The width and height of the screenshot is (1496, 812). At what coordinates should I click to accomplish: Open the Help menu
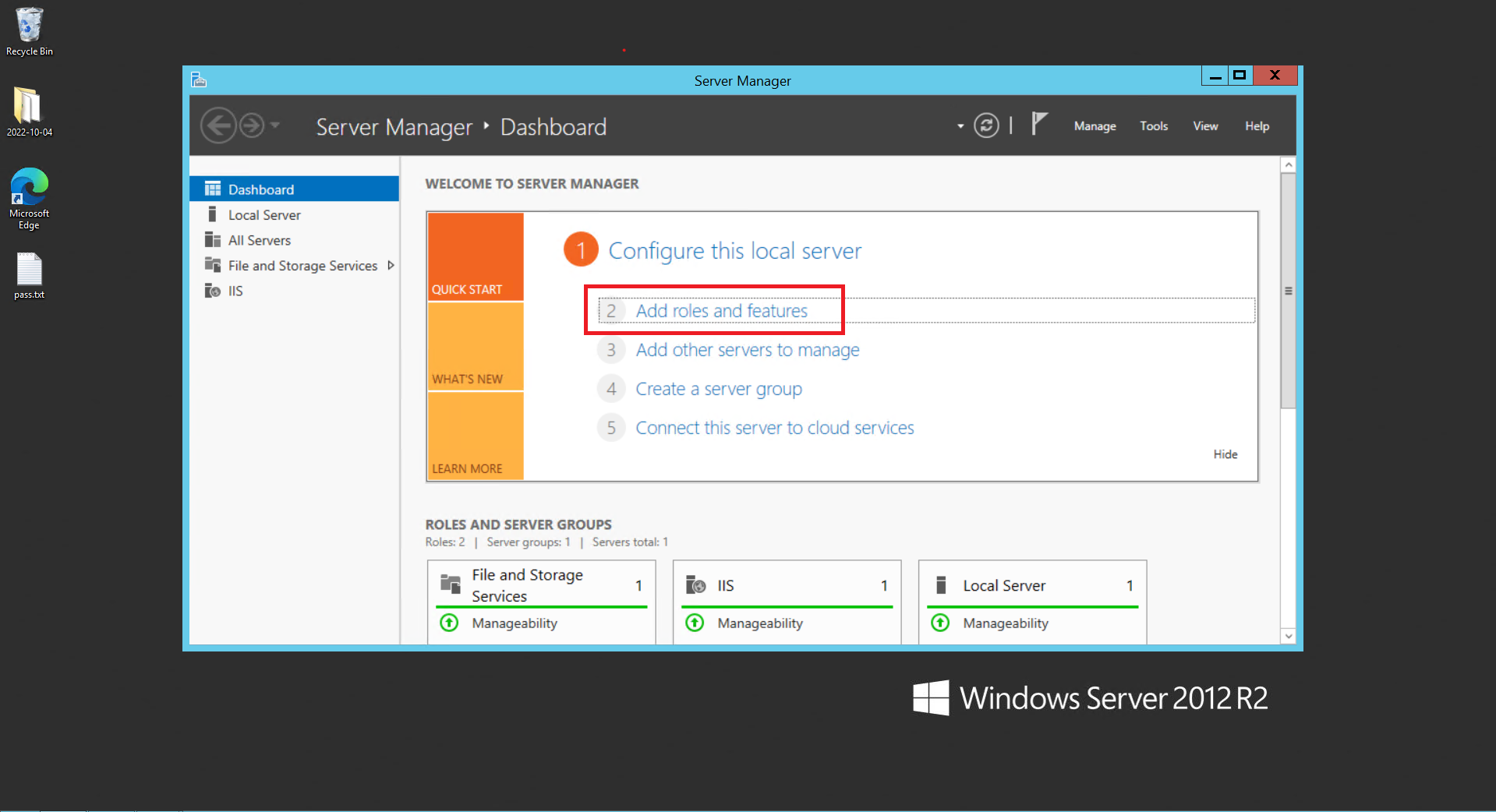tap(1257, 126)
